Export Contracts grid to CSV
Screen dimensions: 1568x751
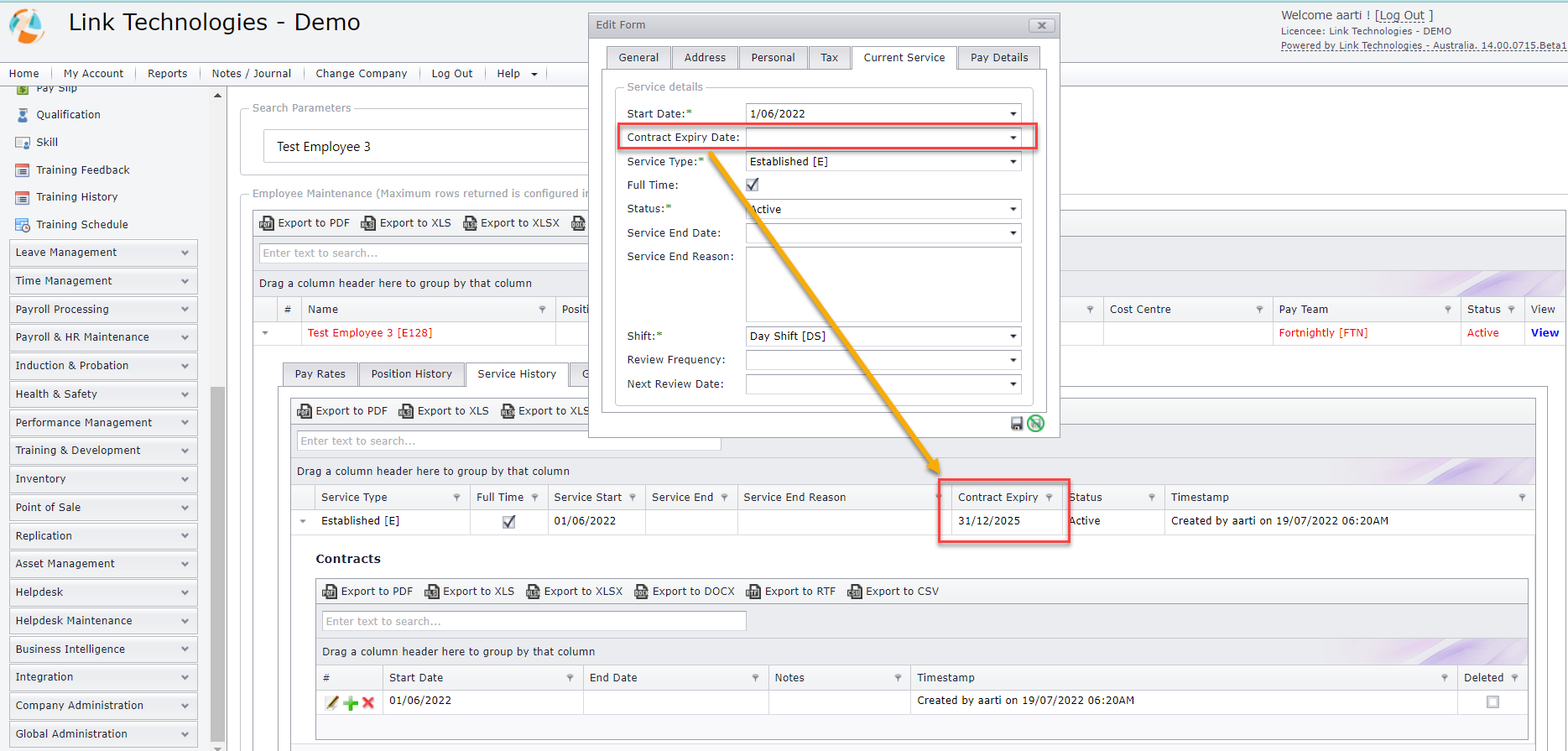point(893,592)
